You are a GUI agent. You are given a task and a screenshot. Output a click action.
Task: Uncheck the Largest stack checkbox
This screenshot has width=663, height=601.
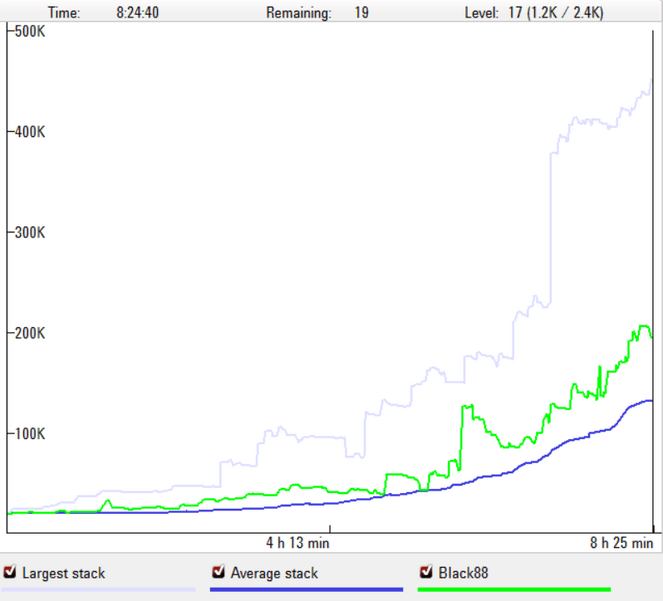10,572
